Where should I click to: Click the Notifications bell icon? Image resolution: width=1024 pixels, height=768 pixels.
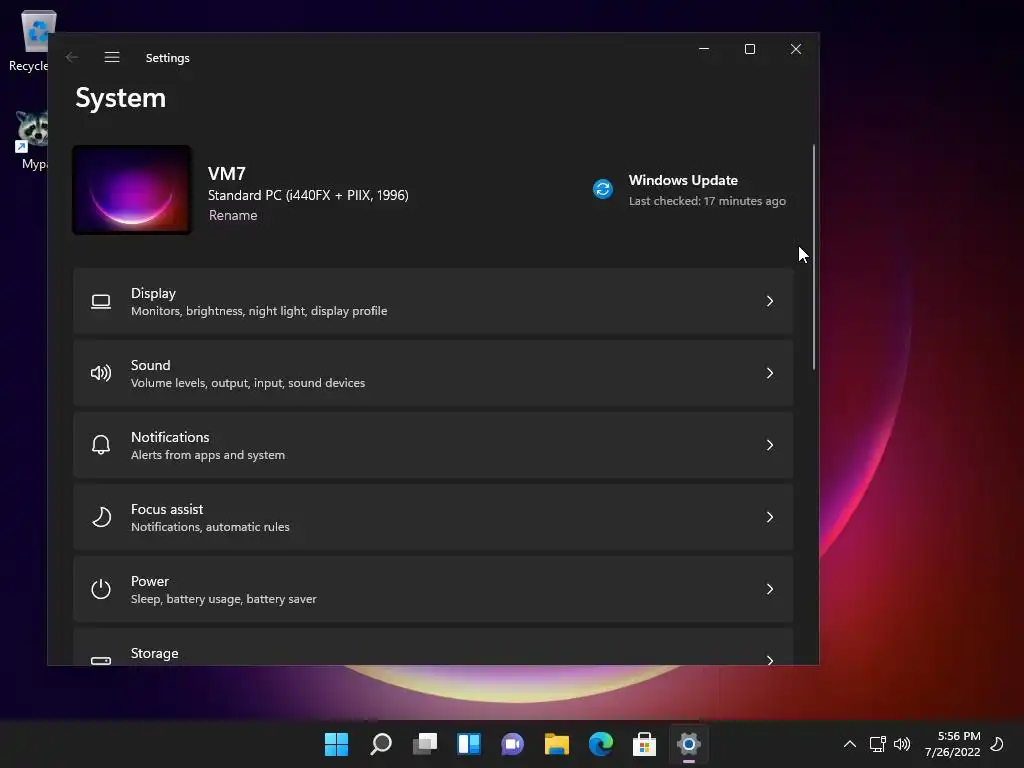(101, 445)
